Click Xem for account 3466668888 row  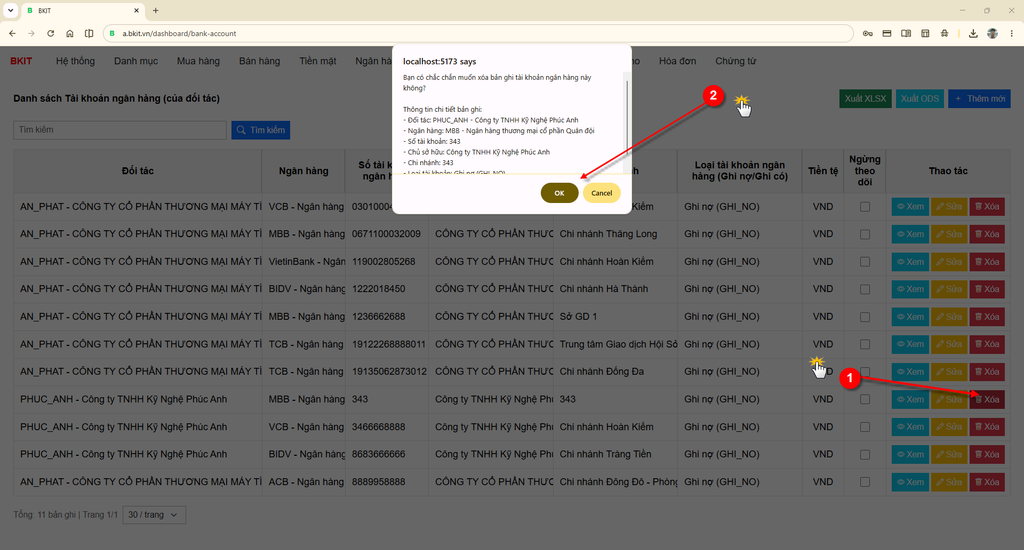(x=910, y=427)
